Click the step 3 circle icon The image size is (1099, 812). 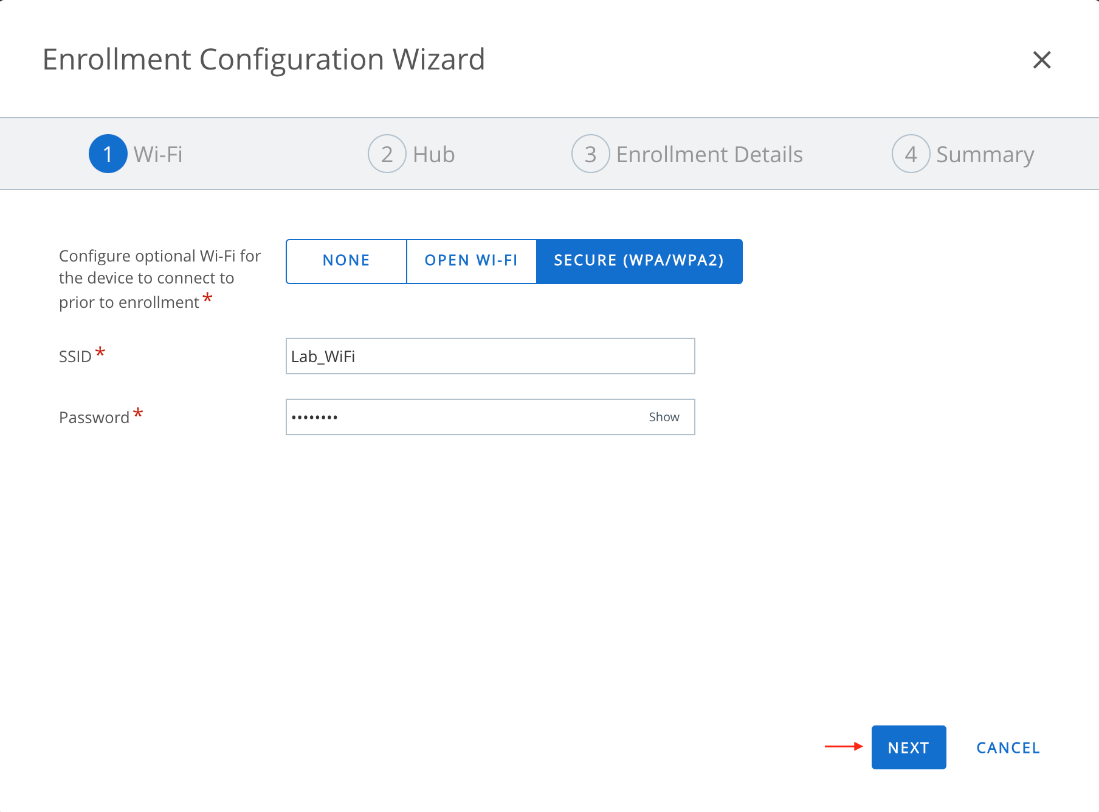coord(590,154)
